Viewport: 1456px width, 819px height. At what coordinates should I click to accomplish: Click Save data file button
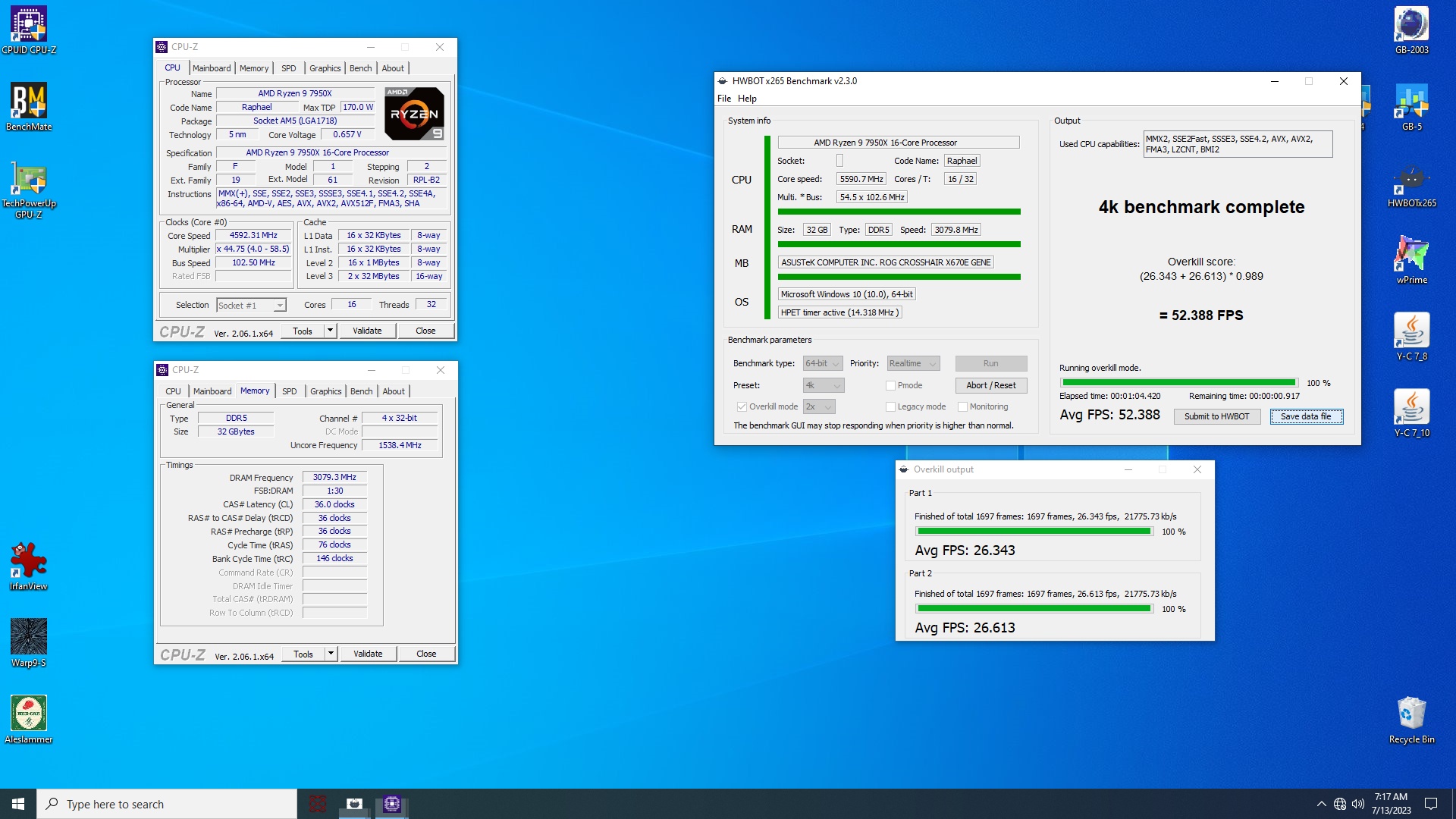pos(1306,416)
